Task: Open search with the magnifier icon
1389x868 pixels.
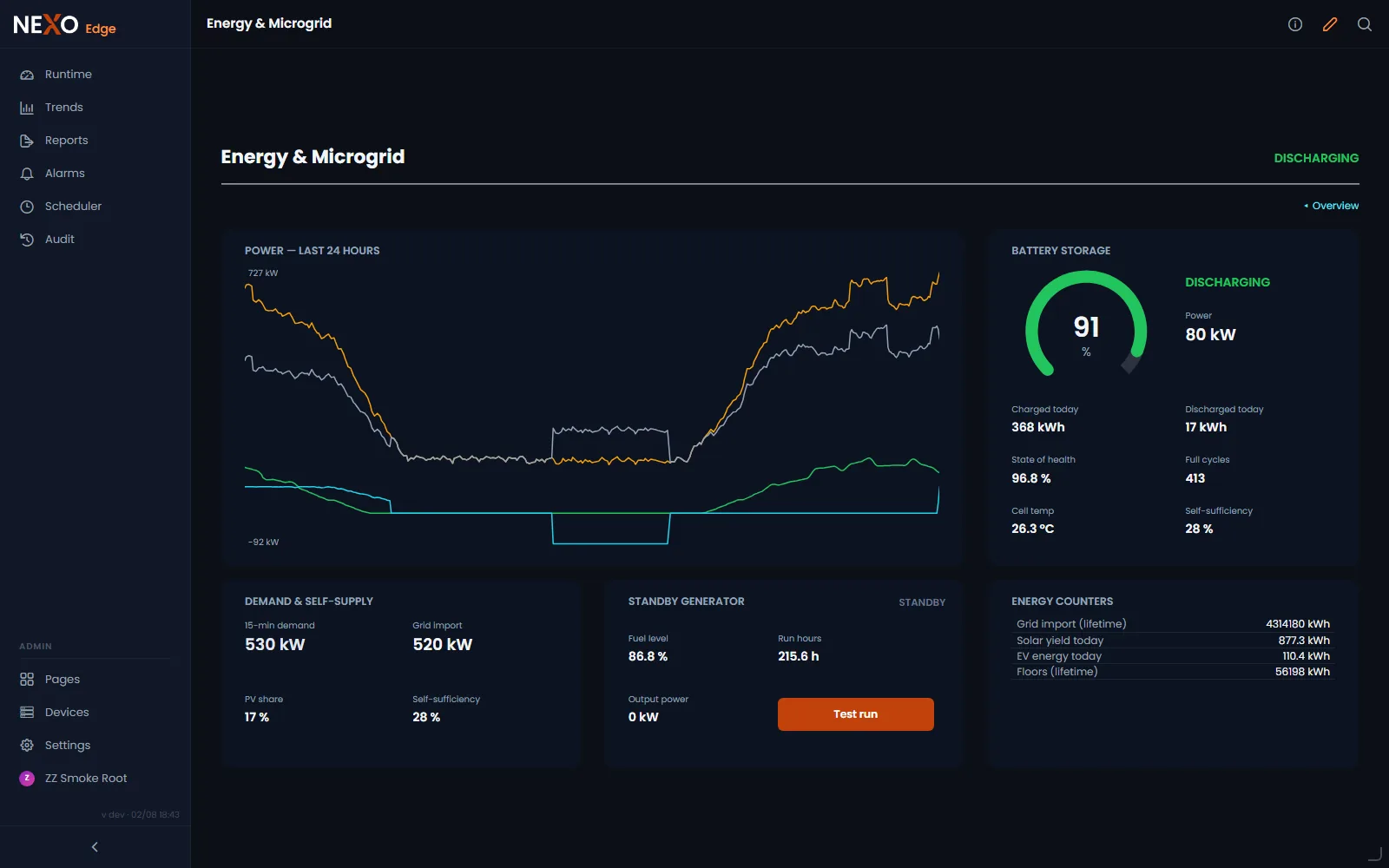Action: 1365,24
